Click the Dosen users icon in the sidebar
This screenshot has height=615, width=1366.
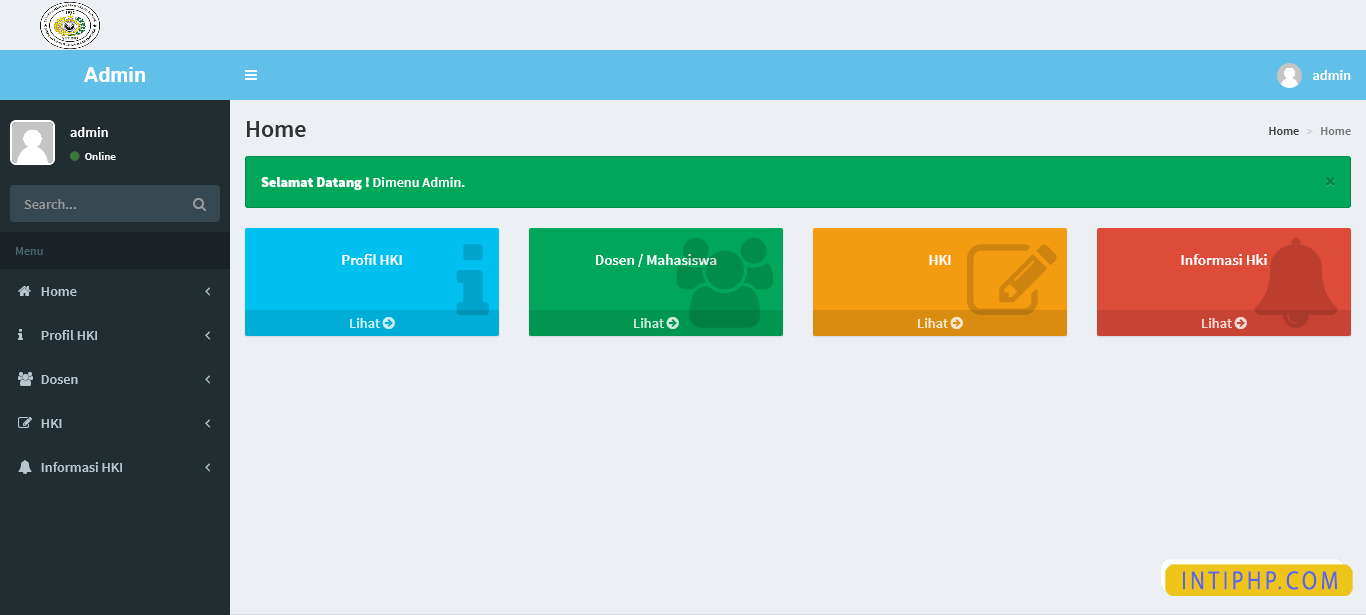click(x=23, y=379)
